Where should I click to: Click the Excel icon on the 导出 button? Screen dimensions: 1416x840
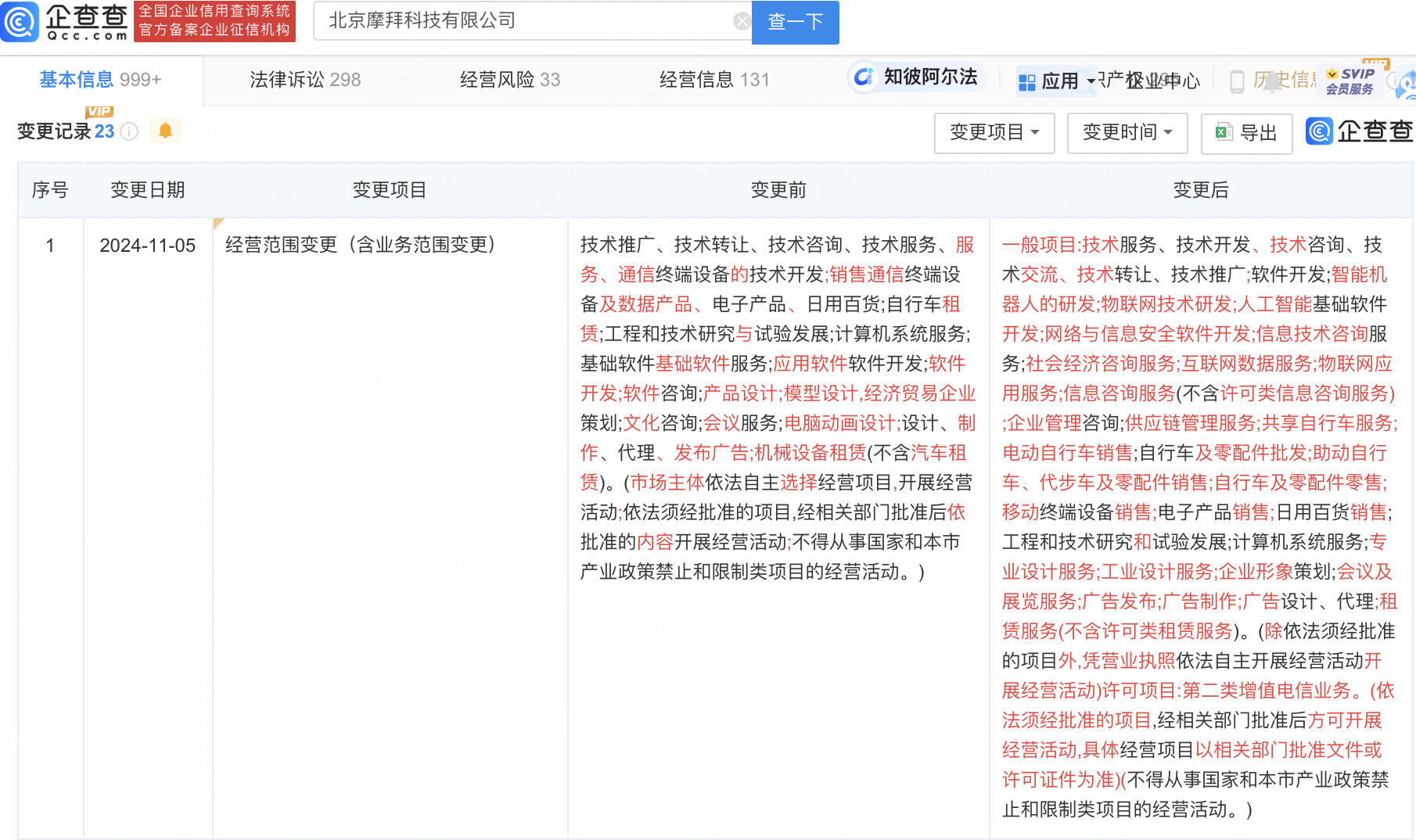[x=1224, y=133]
